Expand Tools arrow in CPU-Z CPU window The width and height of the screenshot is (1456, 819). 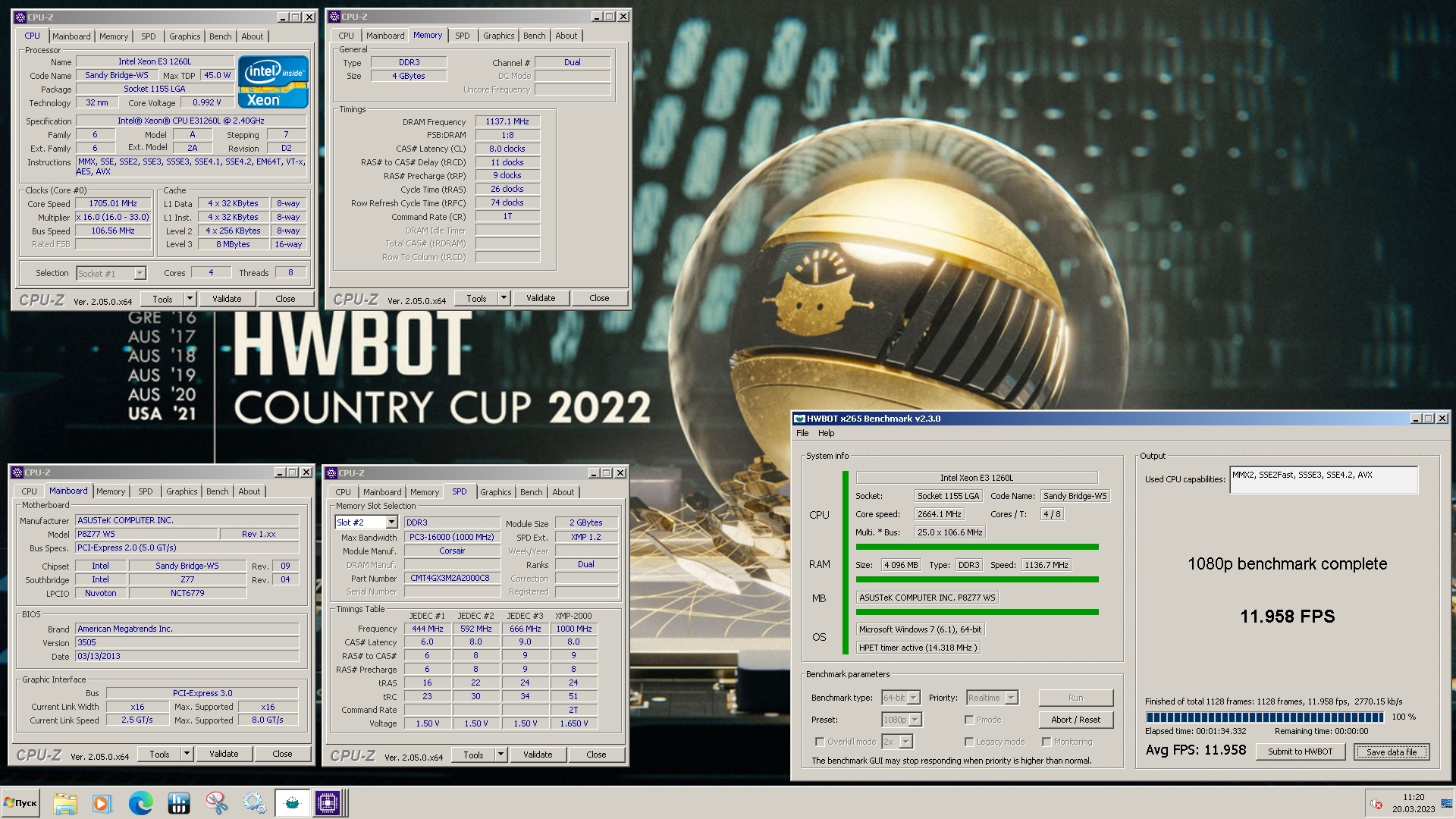[190, 299]
